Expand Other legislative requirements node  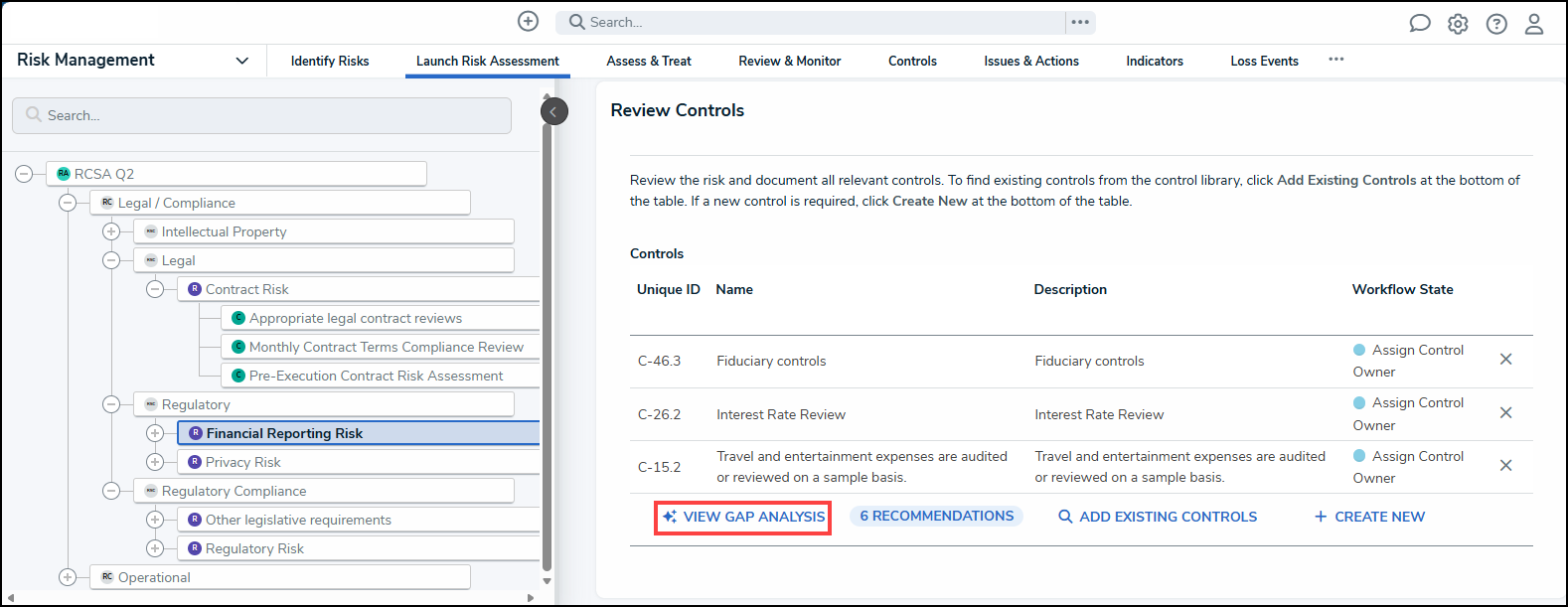[x=155, y=520]
